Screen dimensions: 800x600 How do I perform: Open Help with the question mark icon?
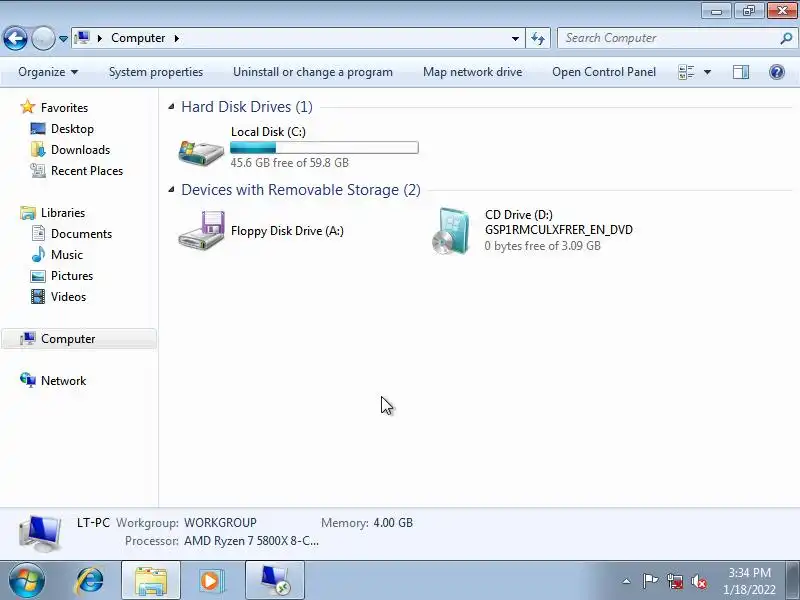(x=777, y=72)
